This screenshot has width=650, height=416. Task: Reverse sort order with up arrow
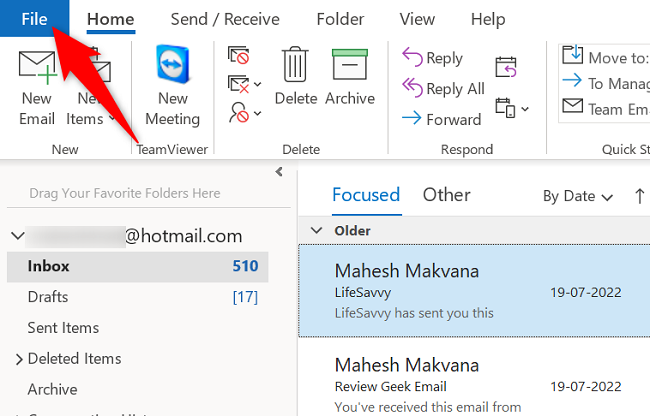click(640, 196)
